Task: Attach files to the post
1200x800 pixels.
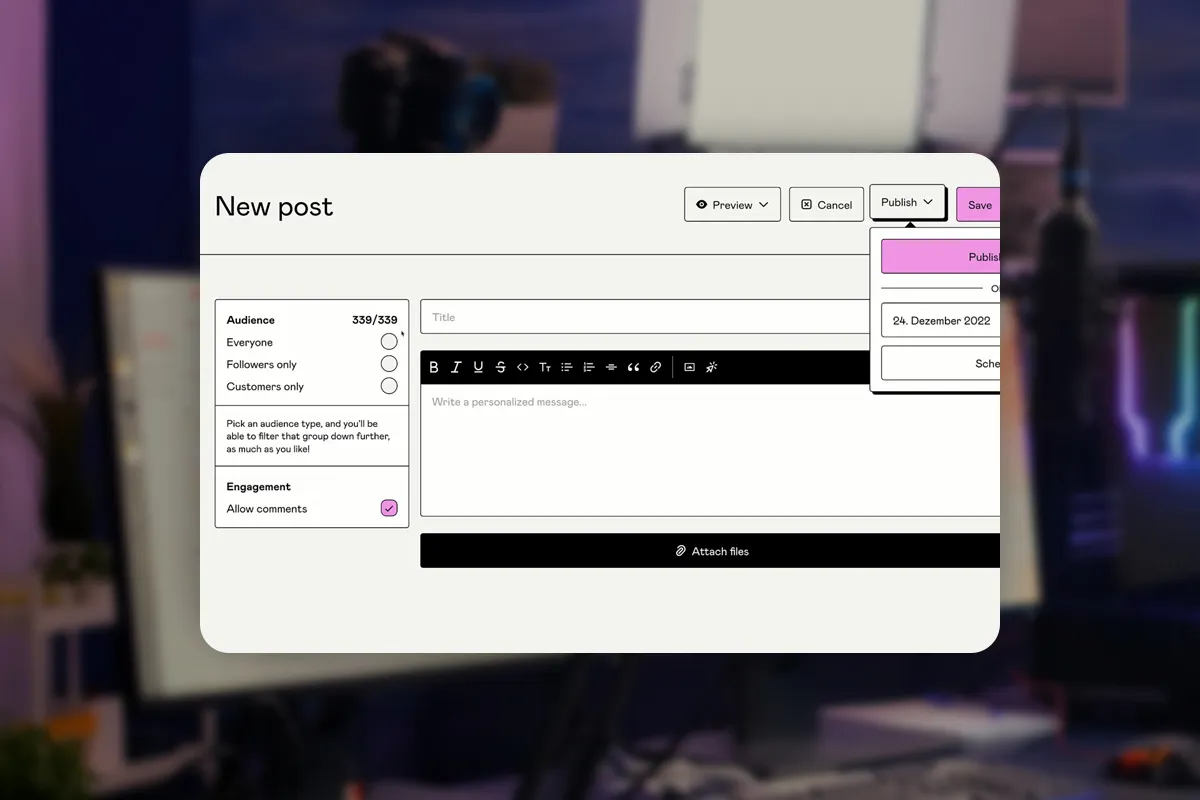Action: [x=710, y=551]
